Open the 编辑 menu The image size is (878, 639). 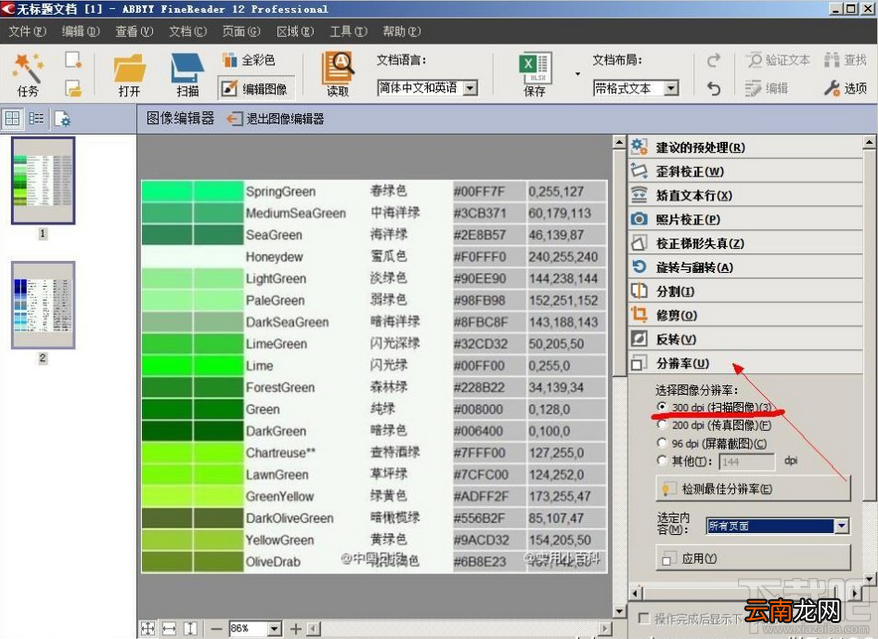point(81,31)
